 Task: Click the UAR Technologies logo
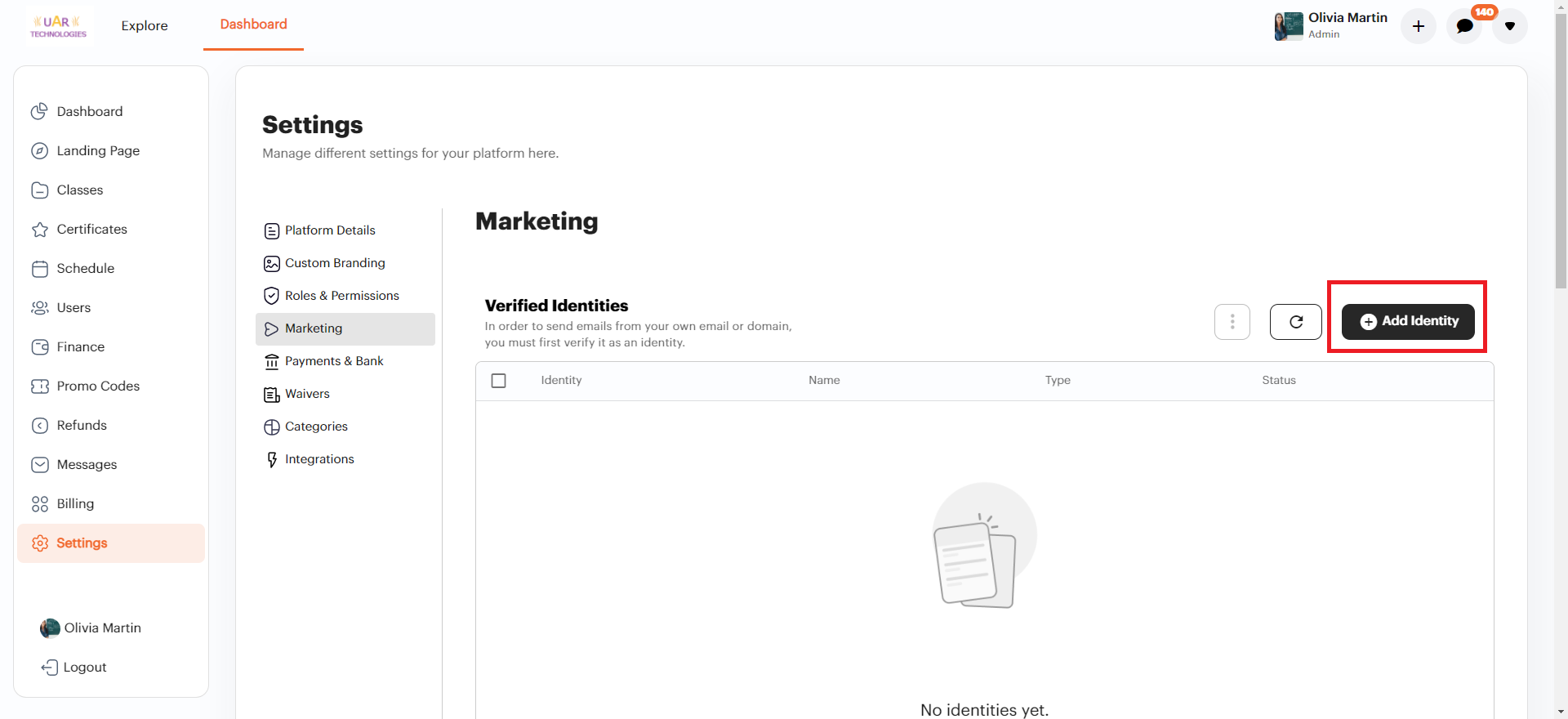pos(58,25)
